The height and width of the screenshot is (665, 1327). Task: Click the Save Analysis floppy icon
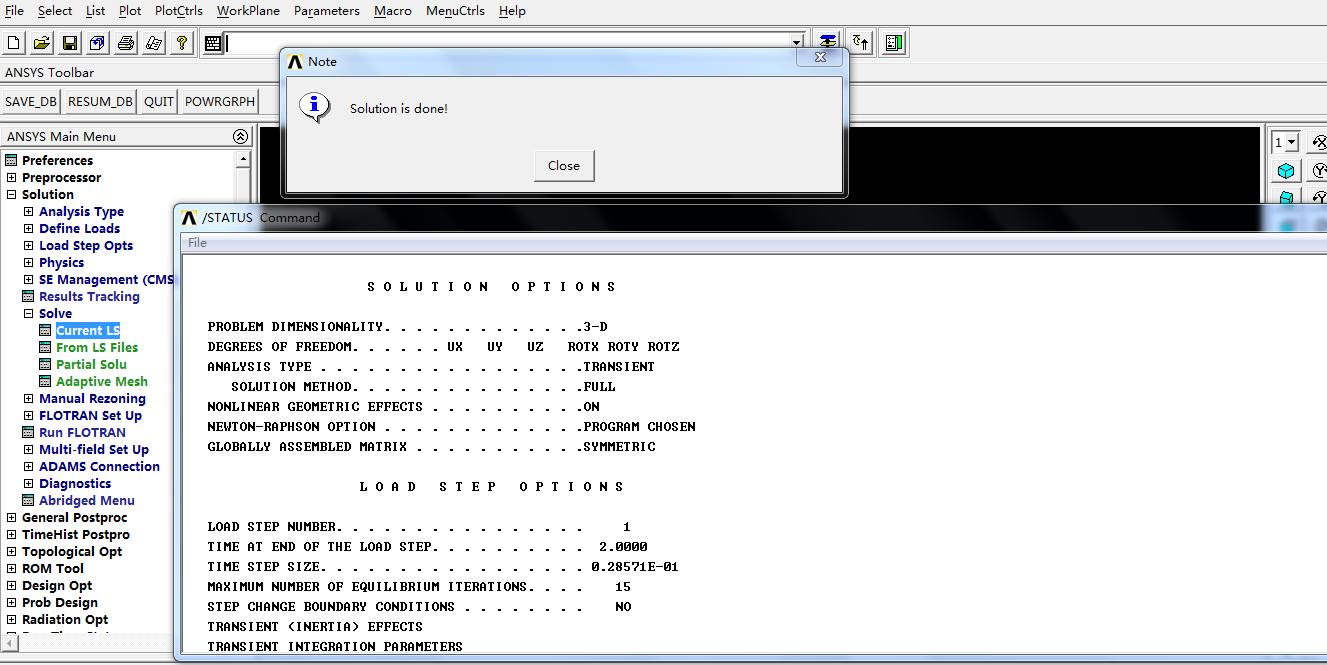point(69,42)
